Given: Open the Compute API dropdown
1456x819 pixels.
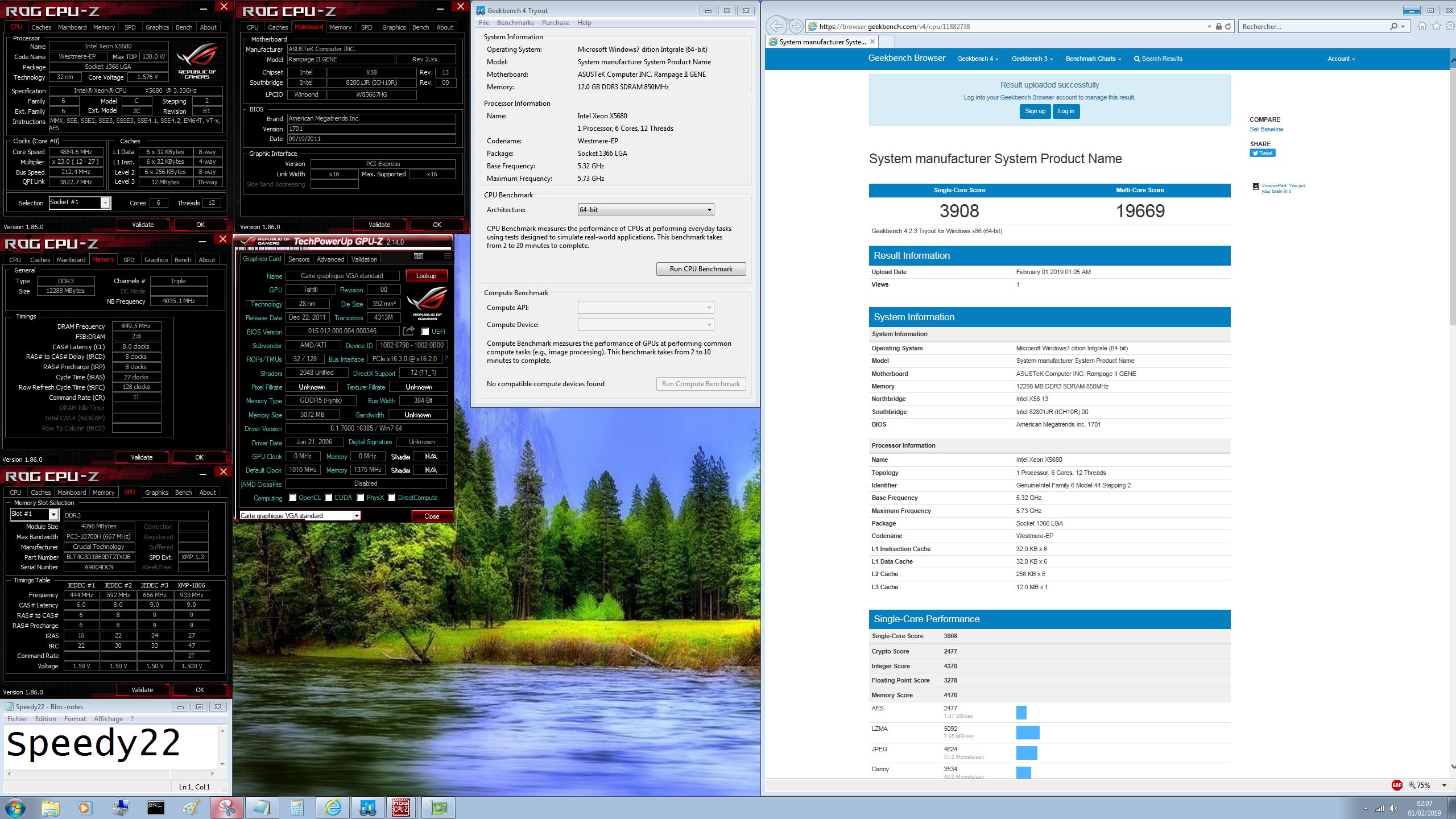Looking at the screenshot, I should (x=646, y=308).
